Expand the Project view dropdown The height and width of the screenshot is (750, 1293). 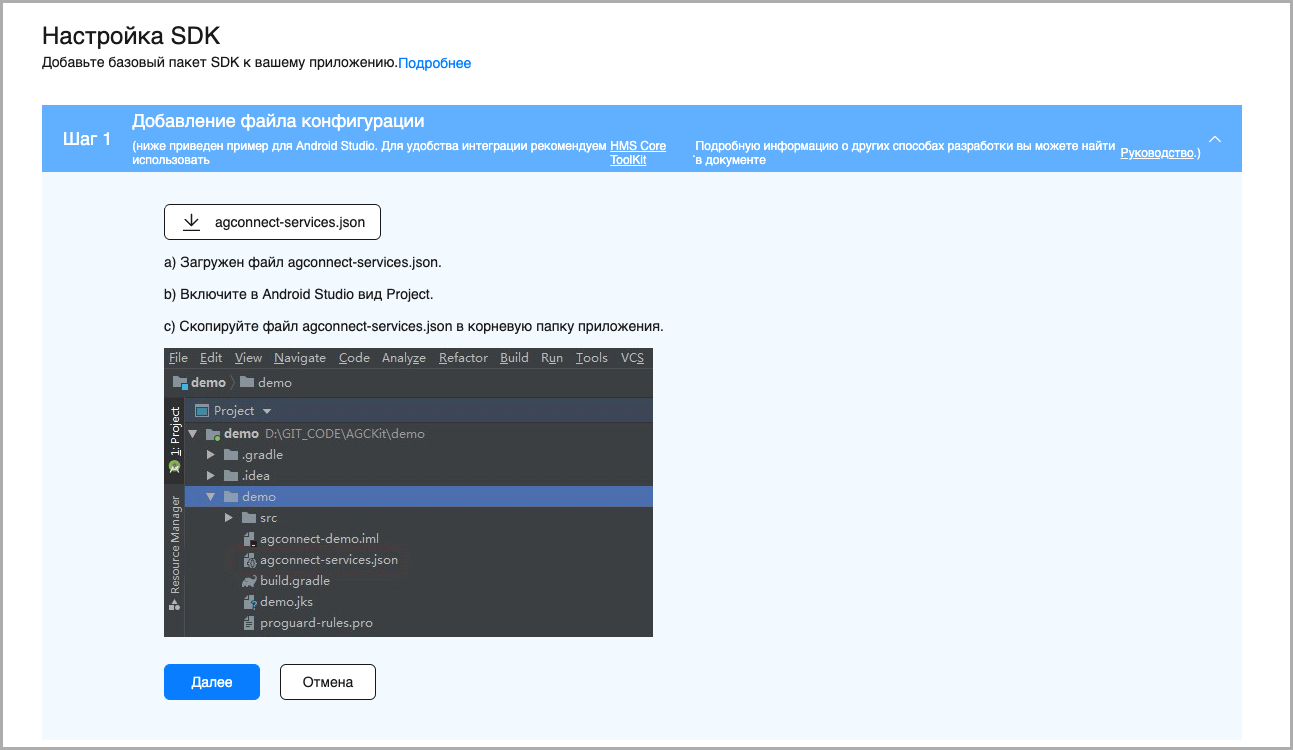click(x=267, y=411)
